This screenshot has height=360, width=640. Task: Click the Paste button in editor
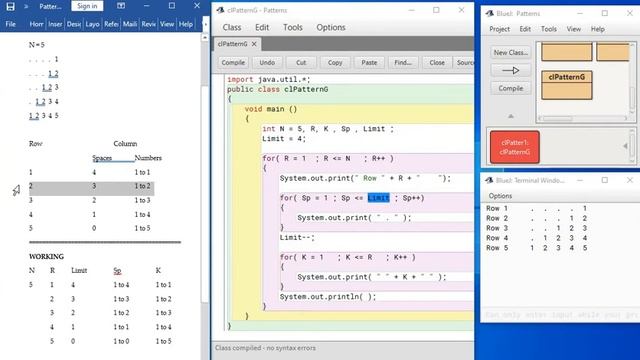click(369, 62)
